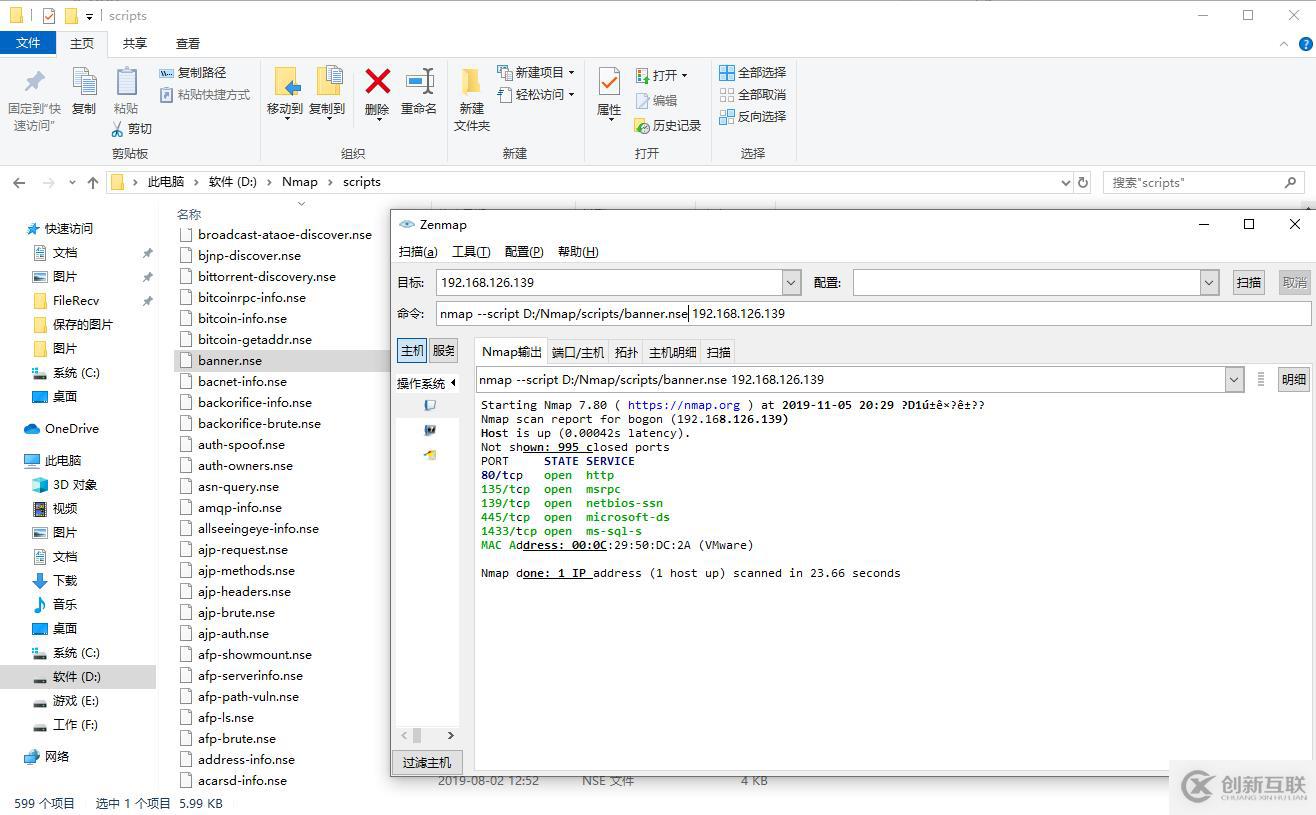Screen dimensions: 1316x815
Task: Click the 命令 command input field
Action: point(872,314)
